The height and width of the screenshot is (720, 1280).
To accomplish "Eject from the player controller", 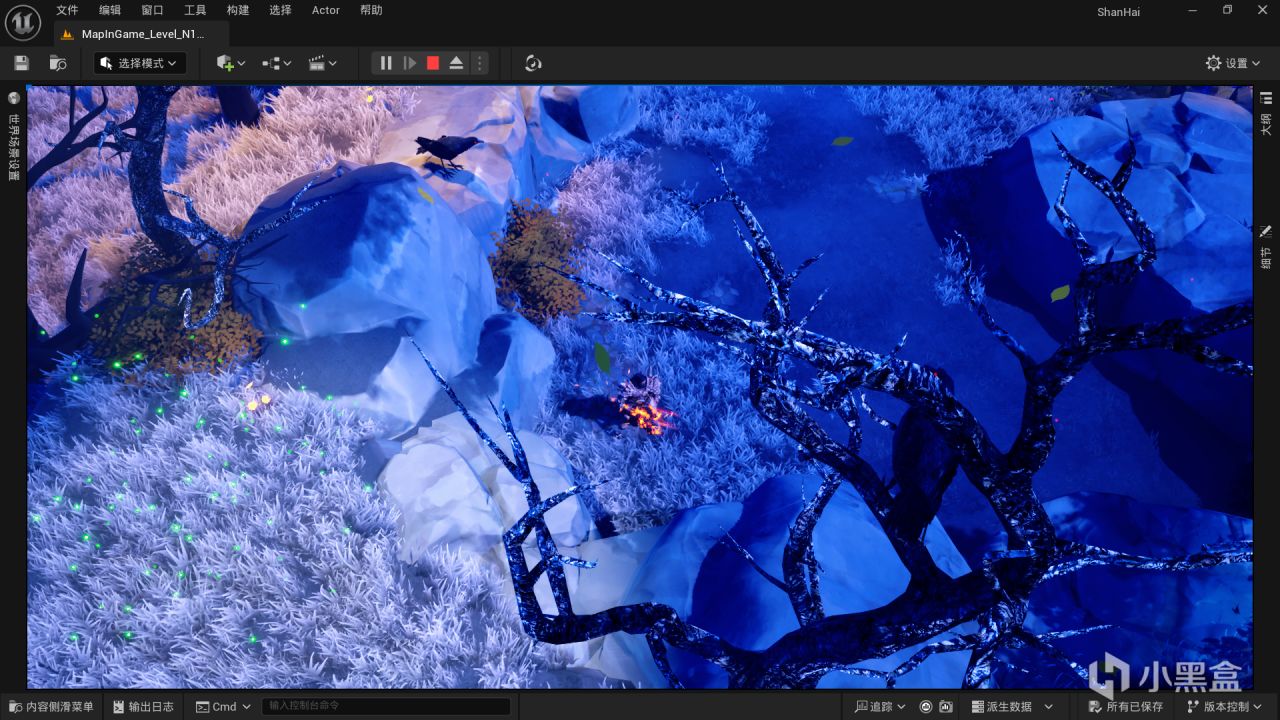I will tap(456, 63).
